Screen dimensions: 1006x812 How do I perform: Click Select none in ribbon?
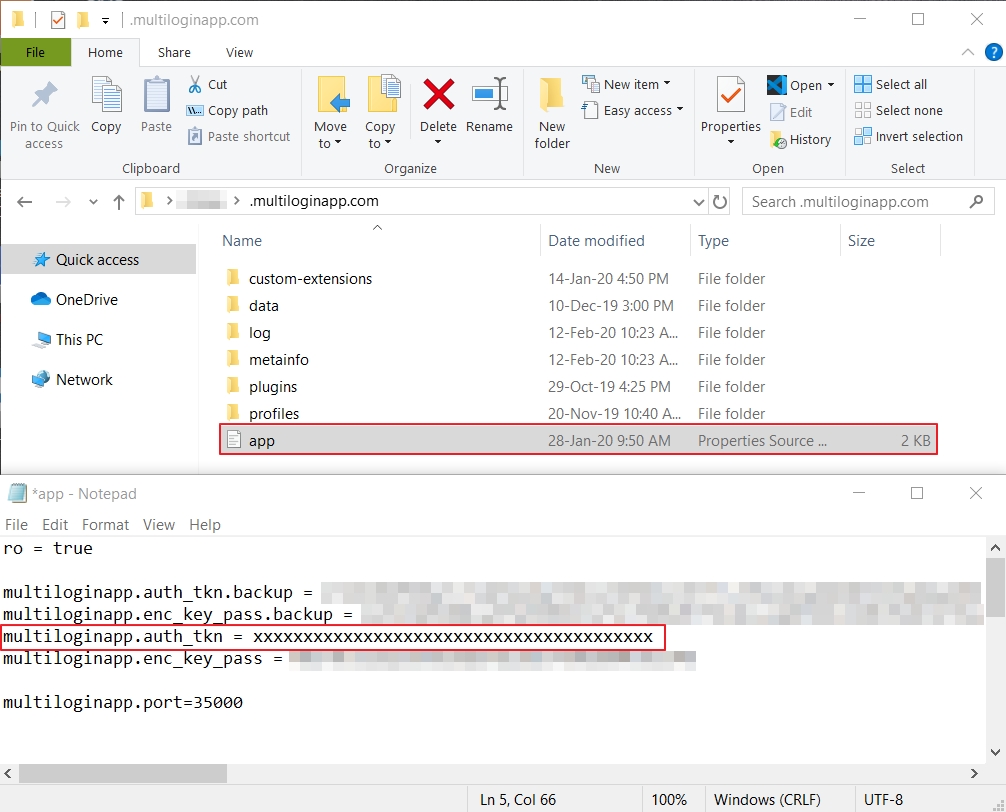[x=898, y=110]
